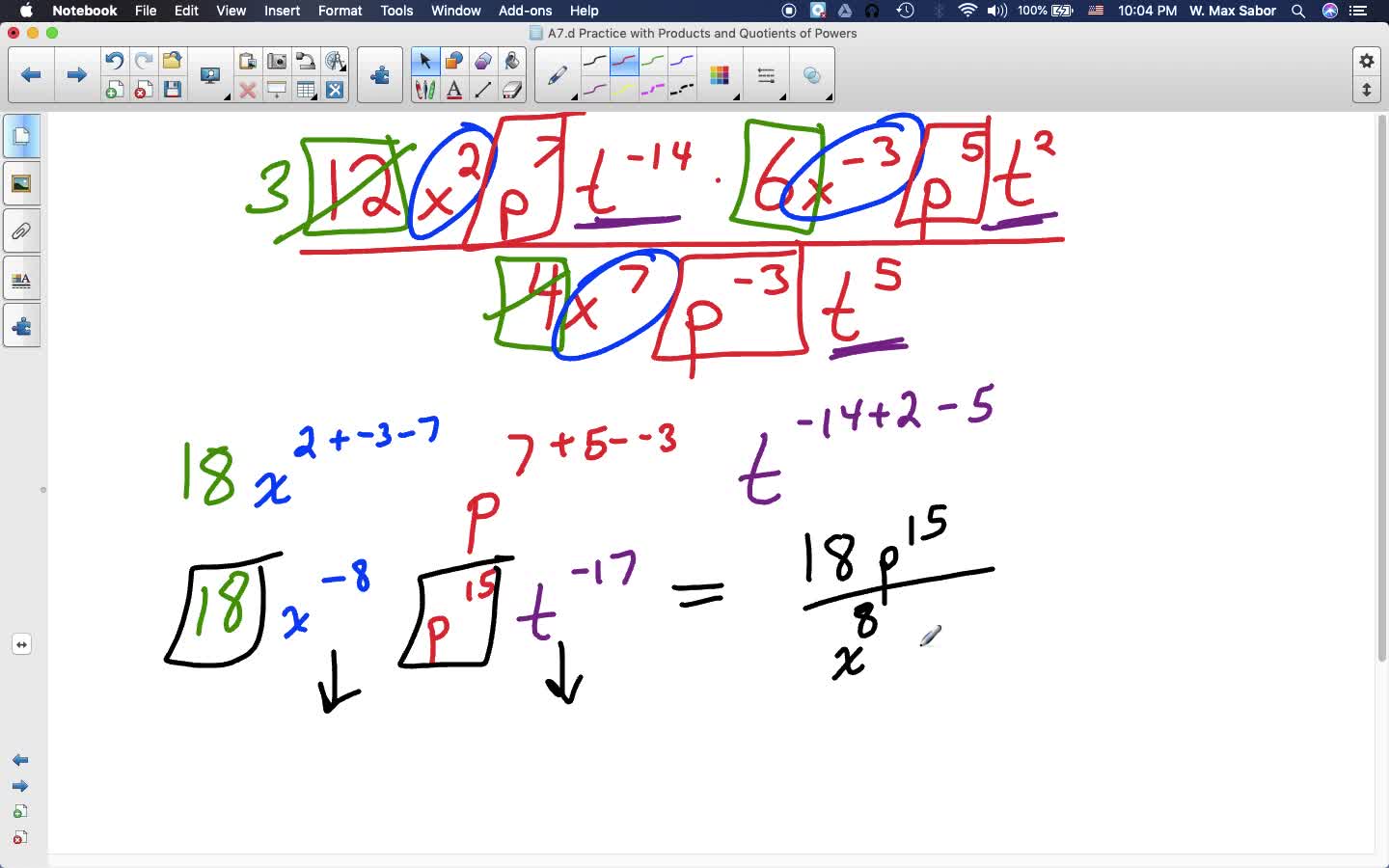Click the bottom-left blue next page arrow
This screenshot has height=868, width=1389.
20,786
